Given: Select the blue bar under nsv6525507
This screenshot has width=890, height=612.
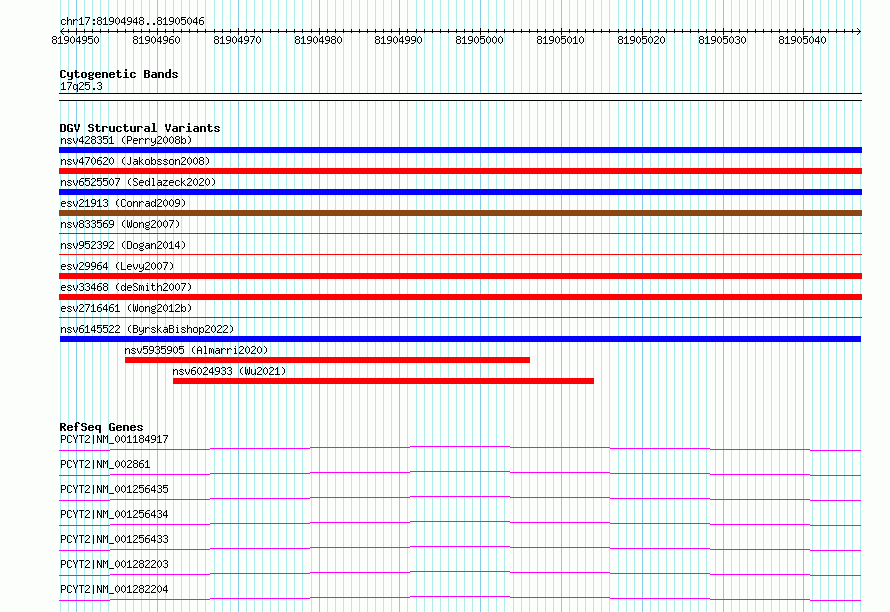Looking at the screenshot, I should [460, 192].
